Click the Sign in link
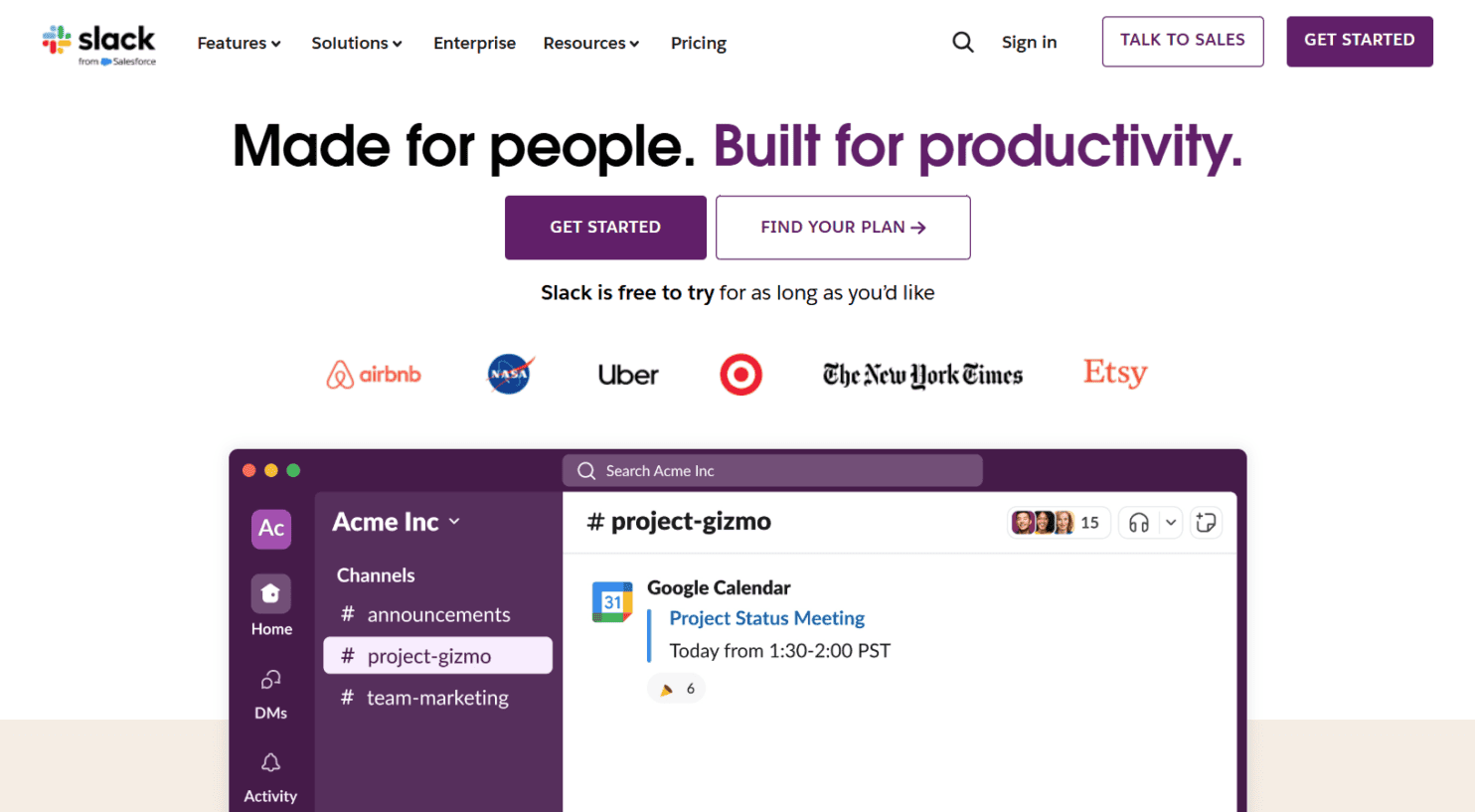This screenshot has width=1475, height=812. 1029,42
